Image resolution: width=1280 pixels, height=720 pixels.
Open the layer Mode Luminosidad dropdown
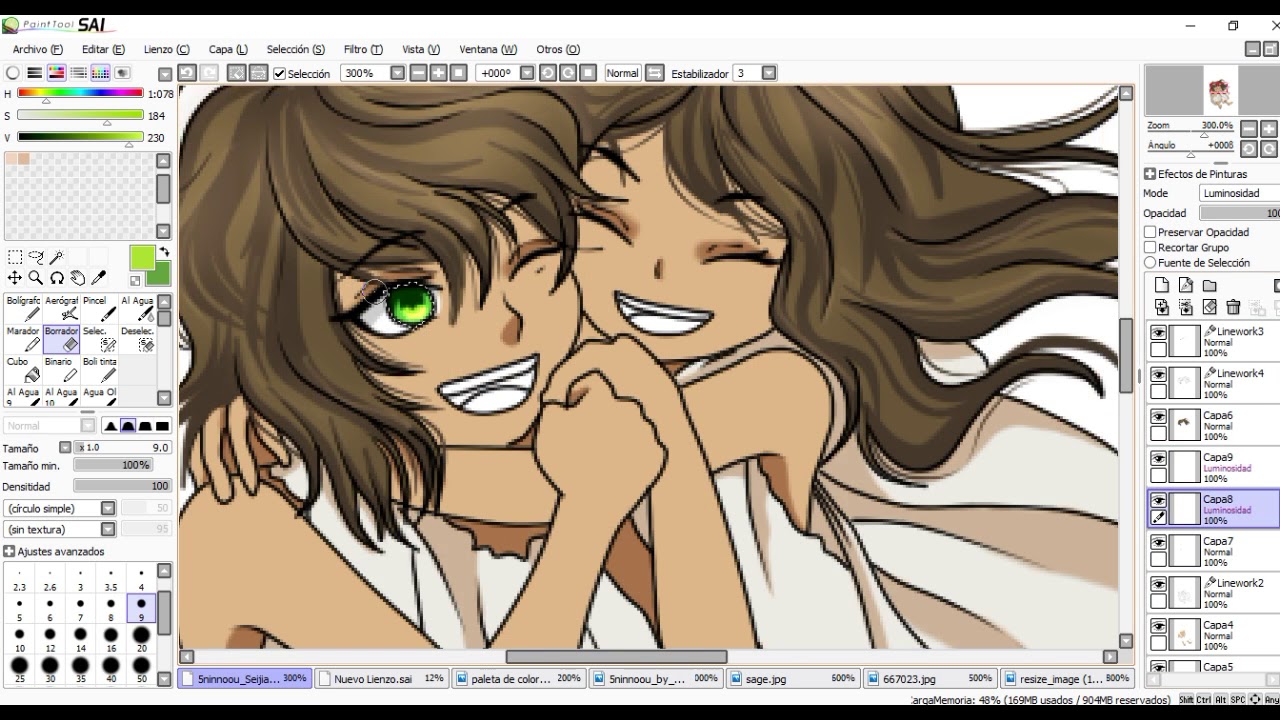(1240, 193)
